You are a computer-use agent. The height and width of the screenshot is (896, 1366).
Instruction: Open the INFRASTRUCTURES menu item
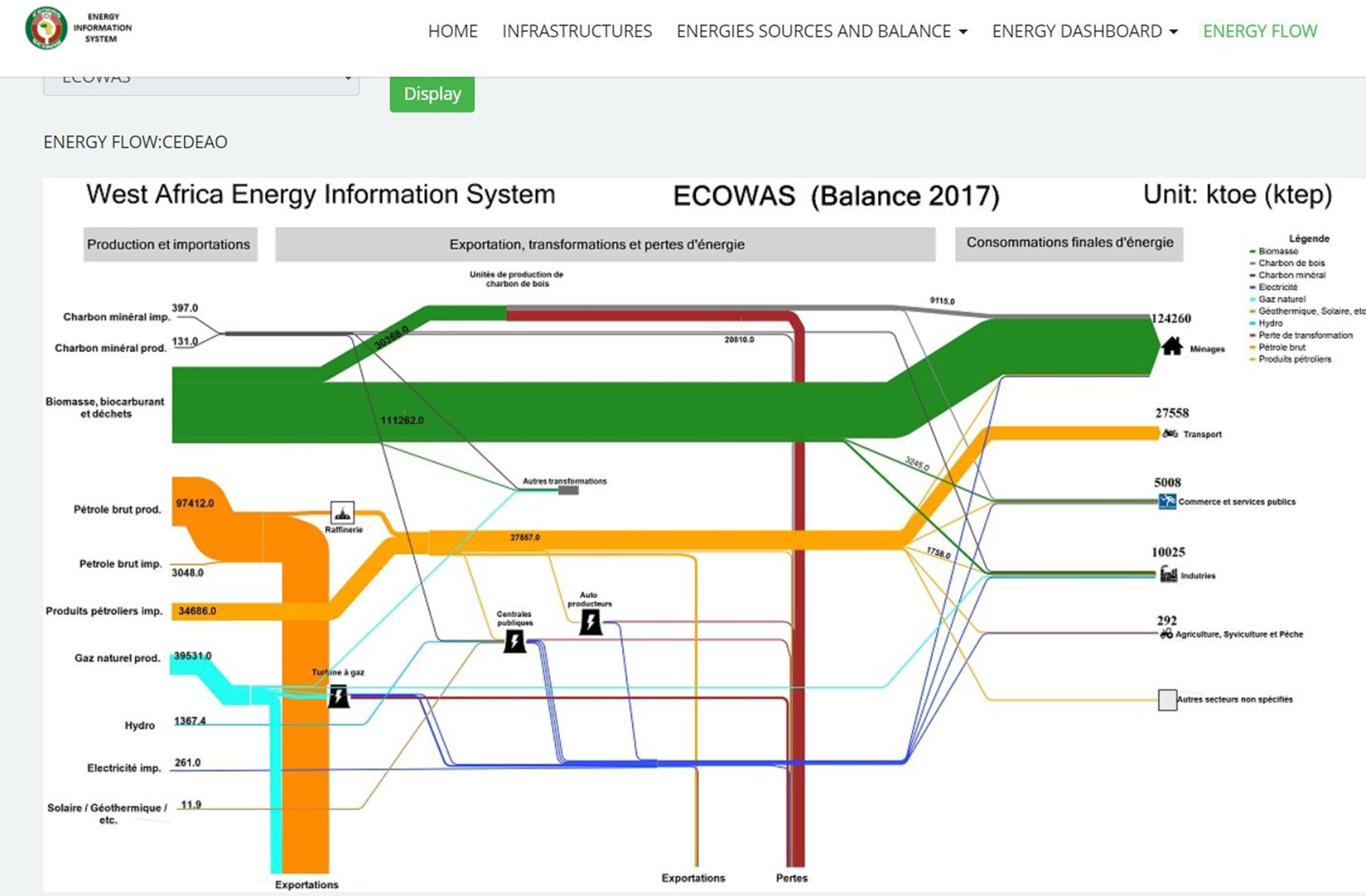click(577, 31)
